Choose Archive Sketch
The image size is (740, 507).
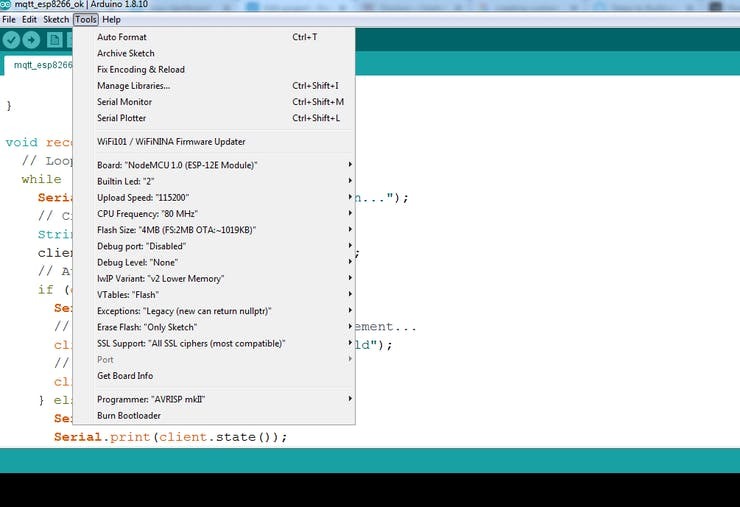pyautogui.click(x=213, y=53)
